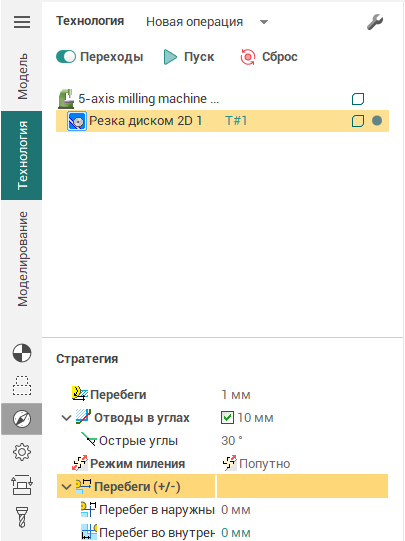
Task: Select the compass strategy sidebar icon
Action: pyautogui.click(x=22, y=419)
